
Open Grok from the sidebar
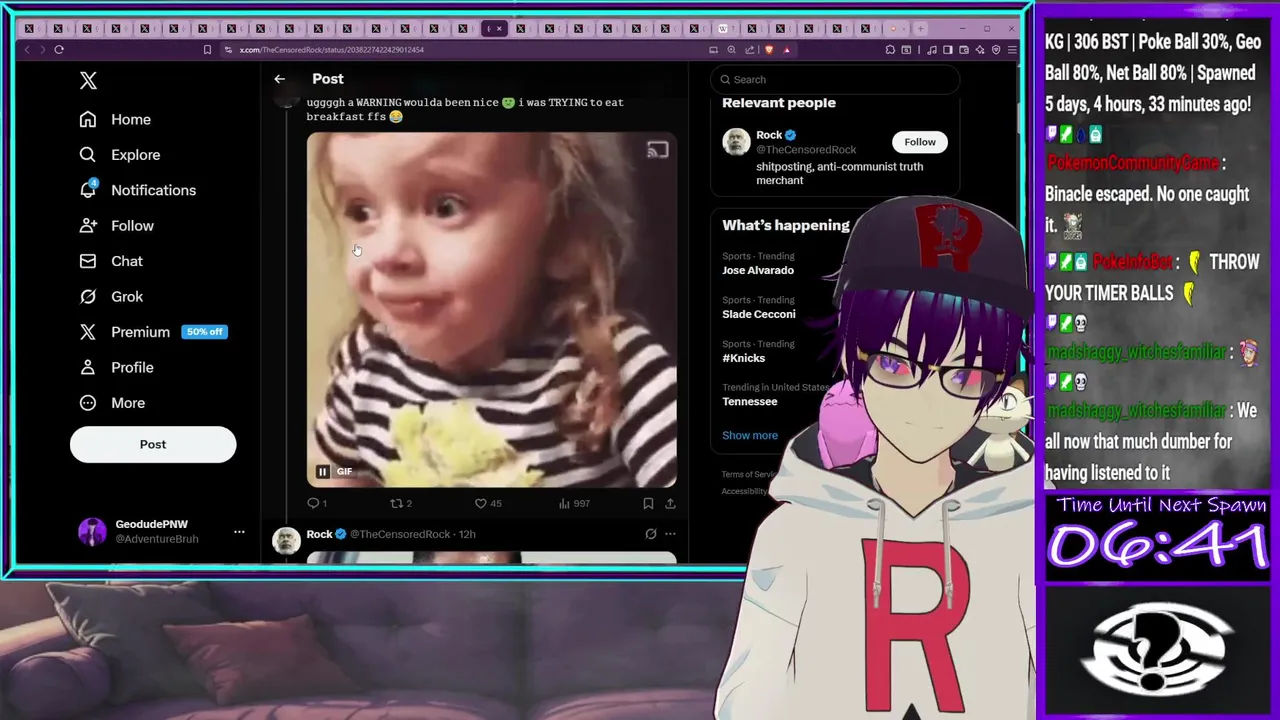click(110, 297)
